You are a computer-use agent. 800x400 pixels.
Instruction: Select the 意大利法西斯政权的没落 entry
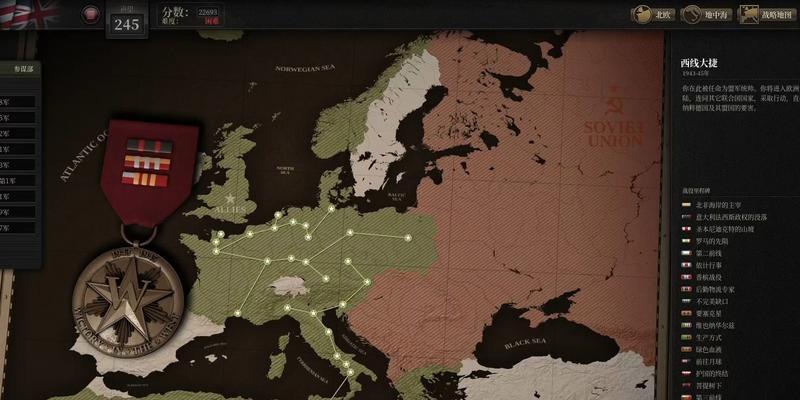click(x=730, y=217)
